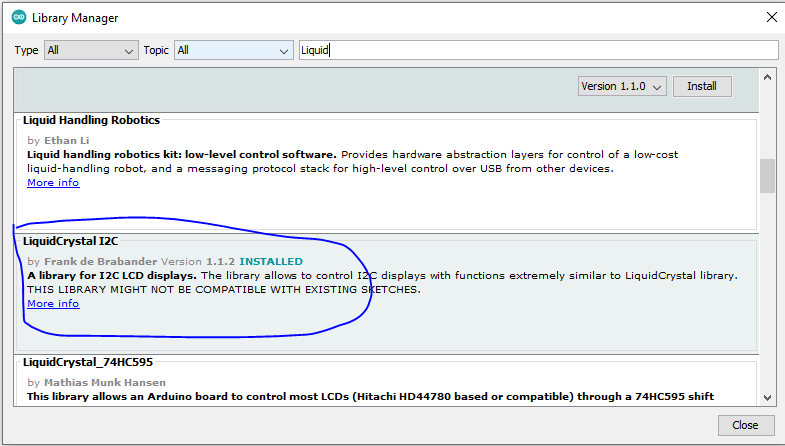
Task: Click author name Ethan Li
Action: [x=67, y=141]
